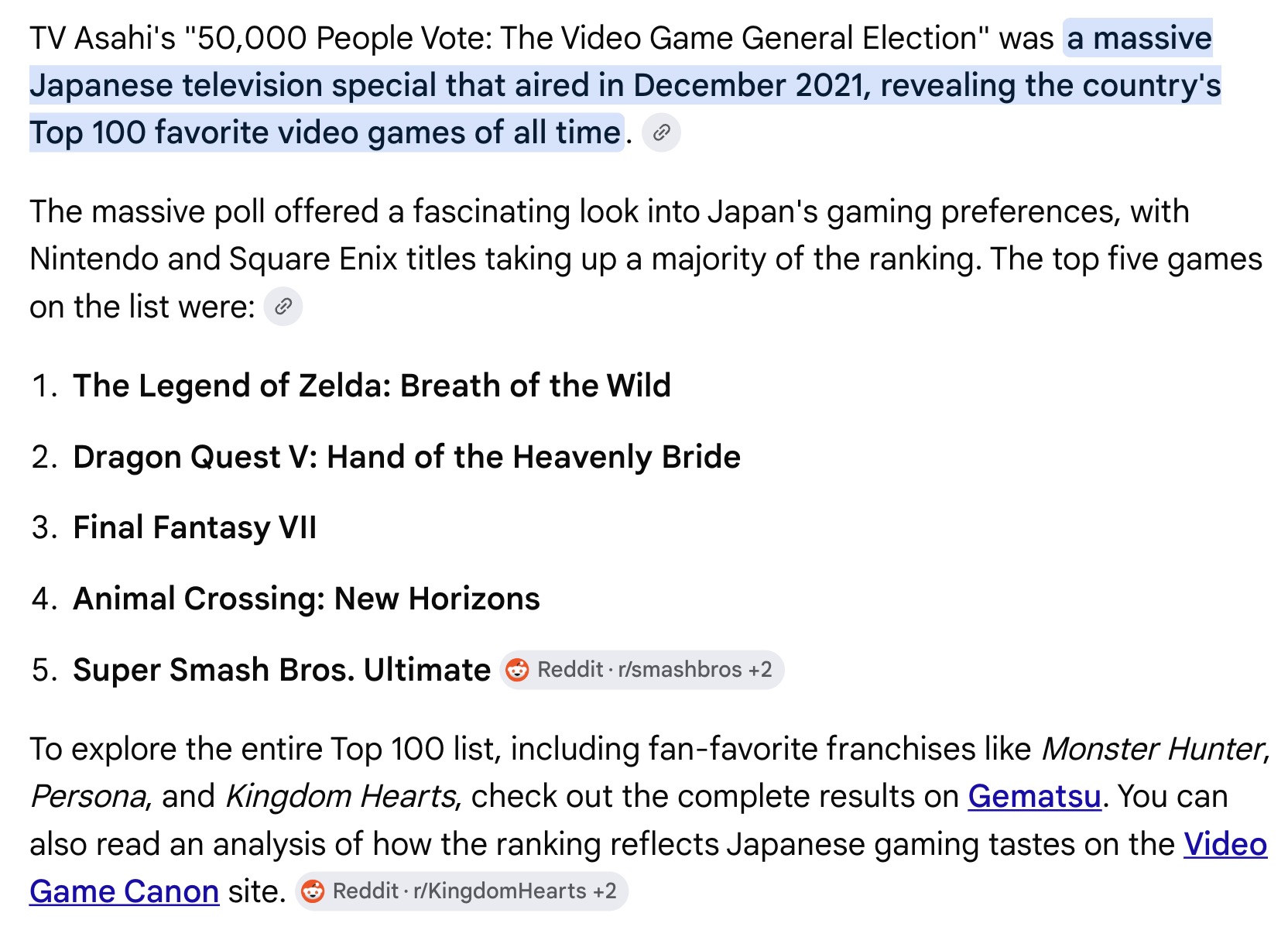Click "Dragon Quest V: Hand of the Heavenly Bride"
Image resolution: width=1288 pixels, height=937 pixels.
coord(406,457)
